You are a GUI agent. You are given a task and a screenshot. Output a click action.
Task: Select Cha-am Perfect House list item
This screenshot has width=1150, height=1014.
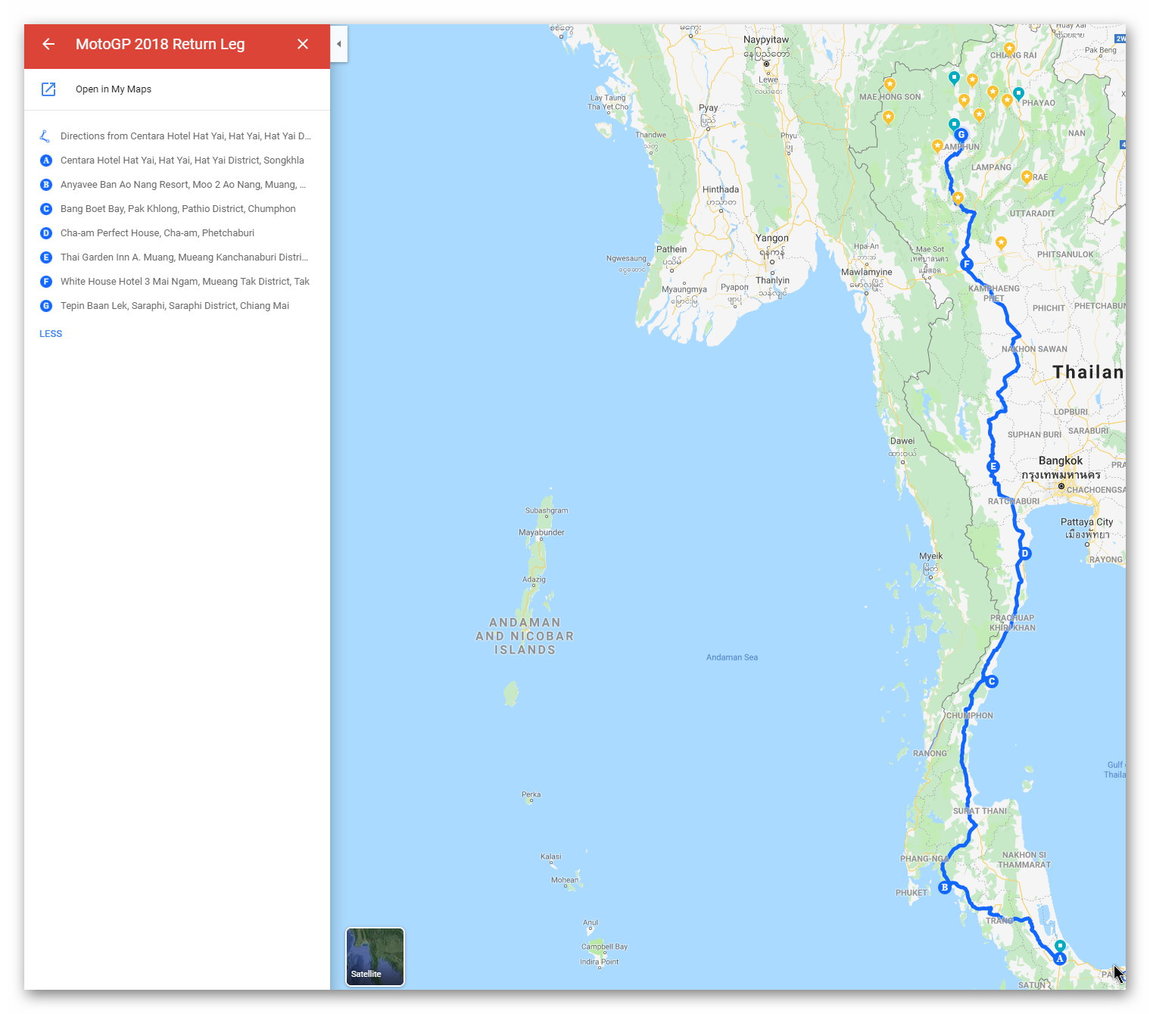coord(157,233)
